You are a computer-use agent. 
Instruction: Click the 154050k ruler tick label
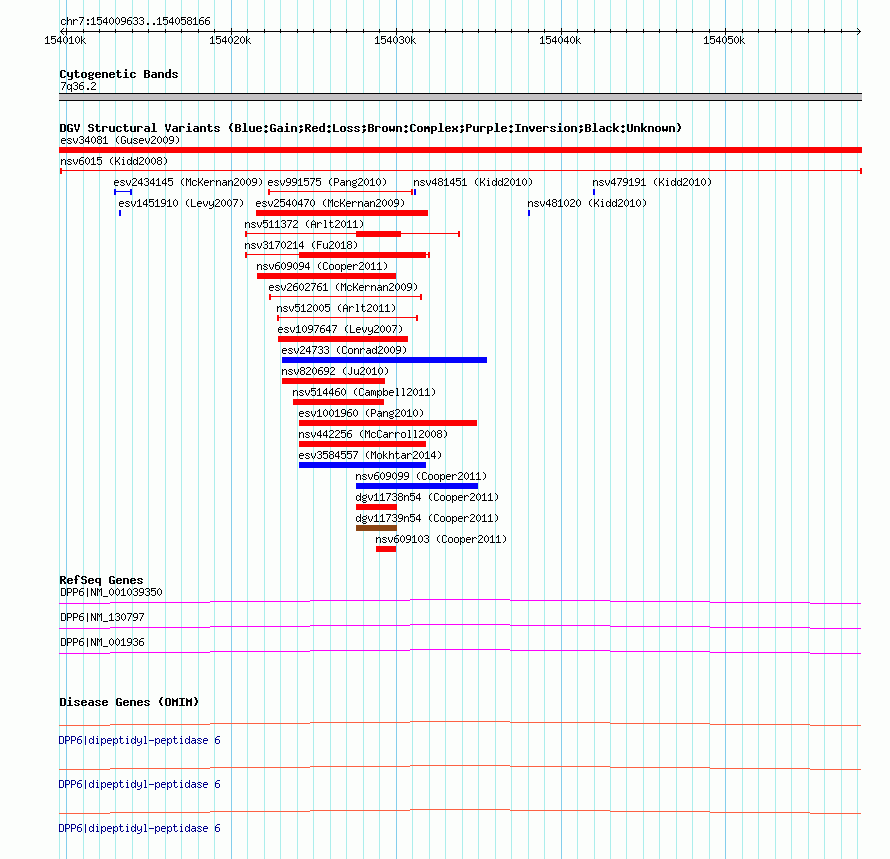click(x=724, y=40)
